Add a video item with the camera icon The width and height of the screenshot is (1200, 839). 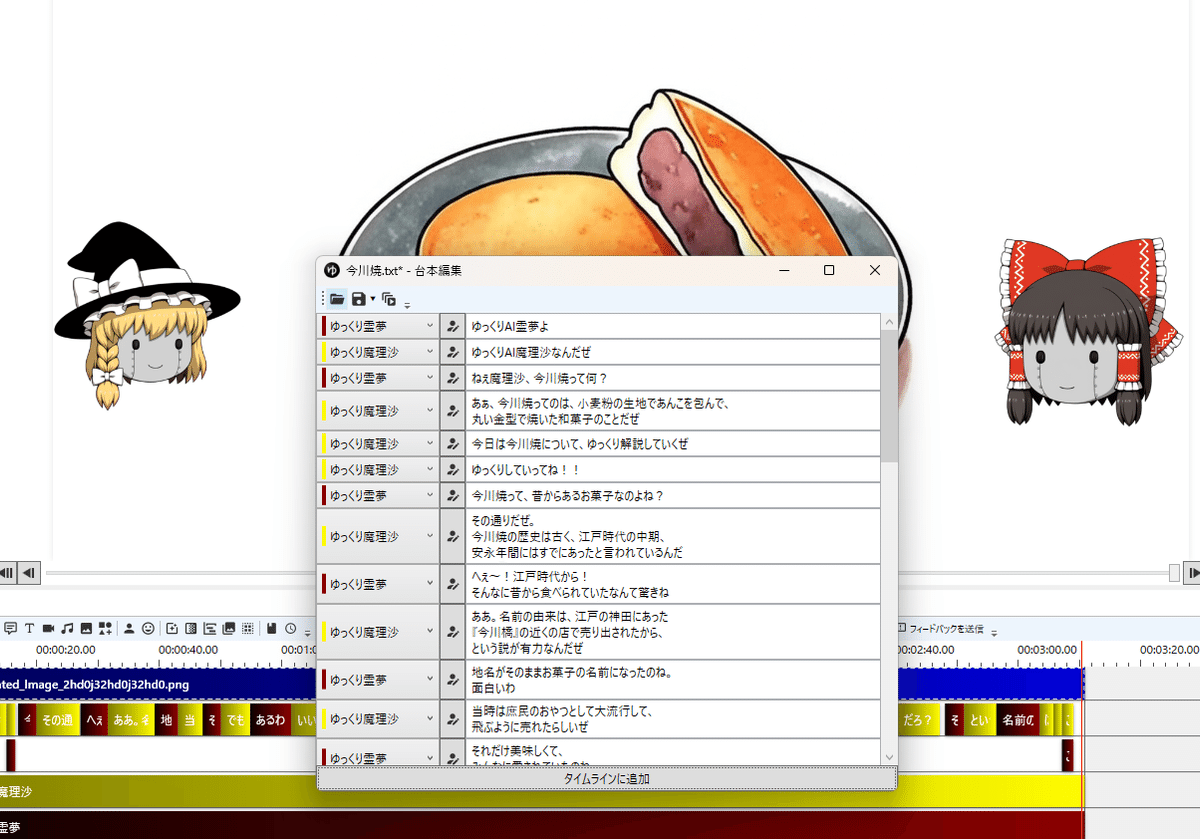pos(48,628)
